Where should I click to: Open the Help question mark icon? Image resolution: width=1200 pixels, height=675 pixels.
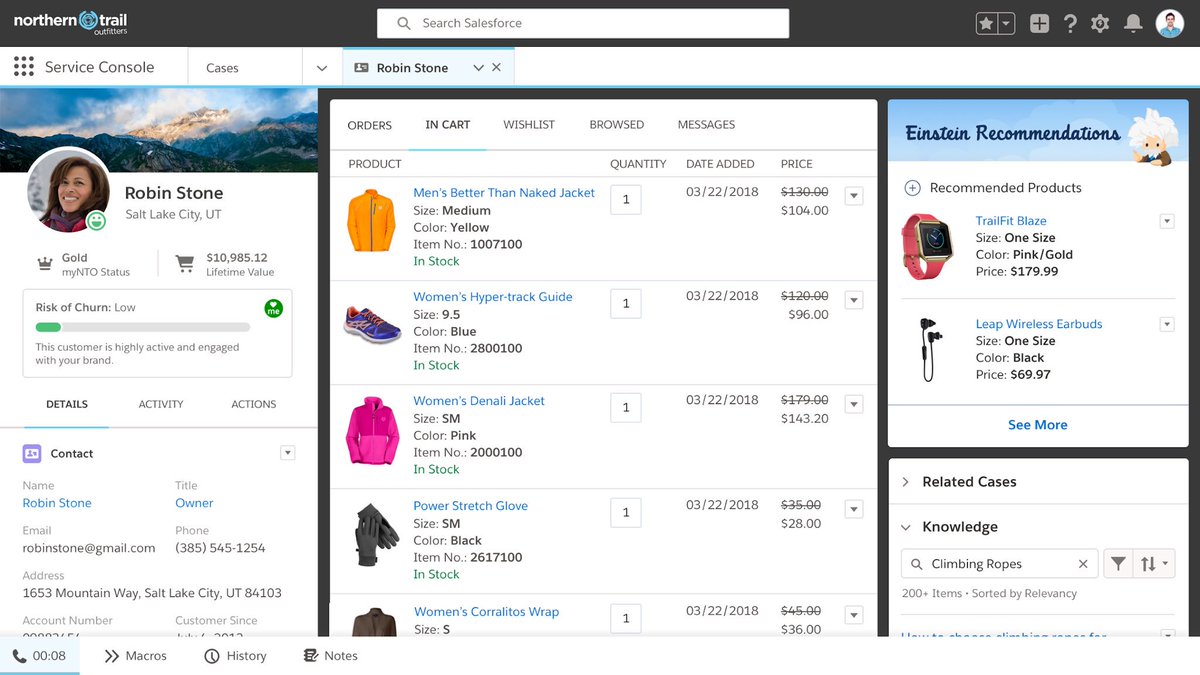pos(1070,23)
